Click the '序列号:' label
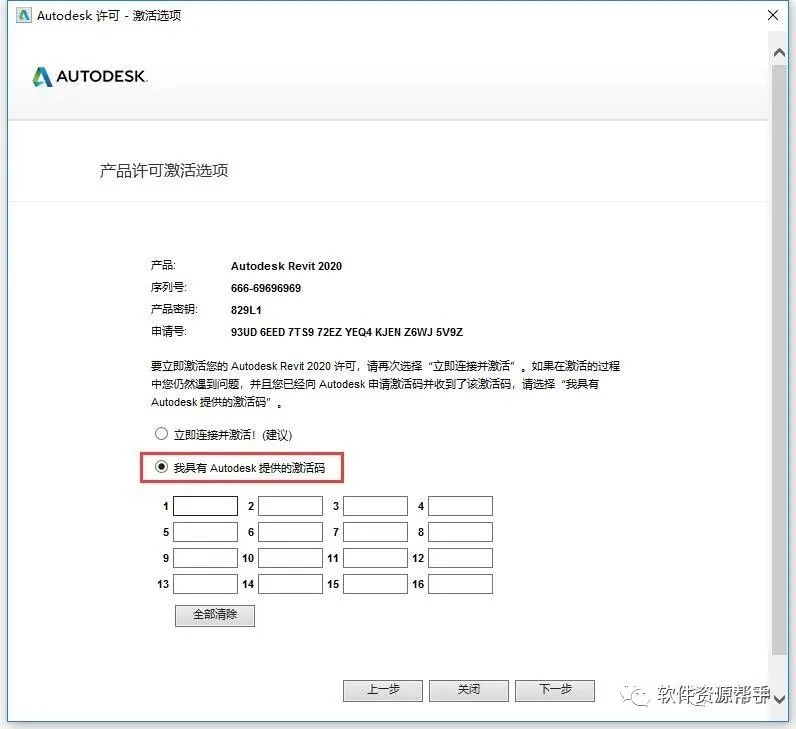796x729 pixels. tap(169, 287)
